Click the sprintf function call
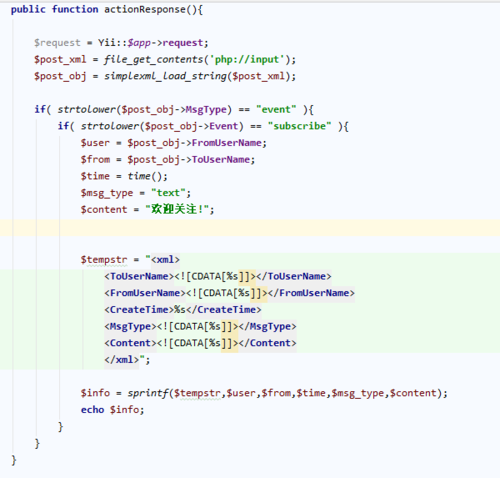Screen dimensions: 500x478 pos(148,393)
